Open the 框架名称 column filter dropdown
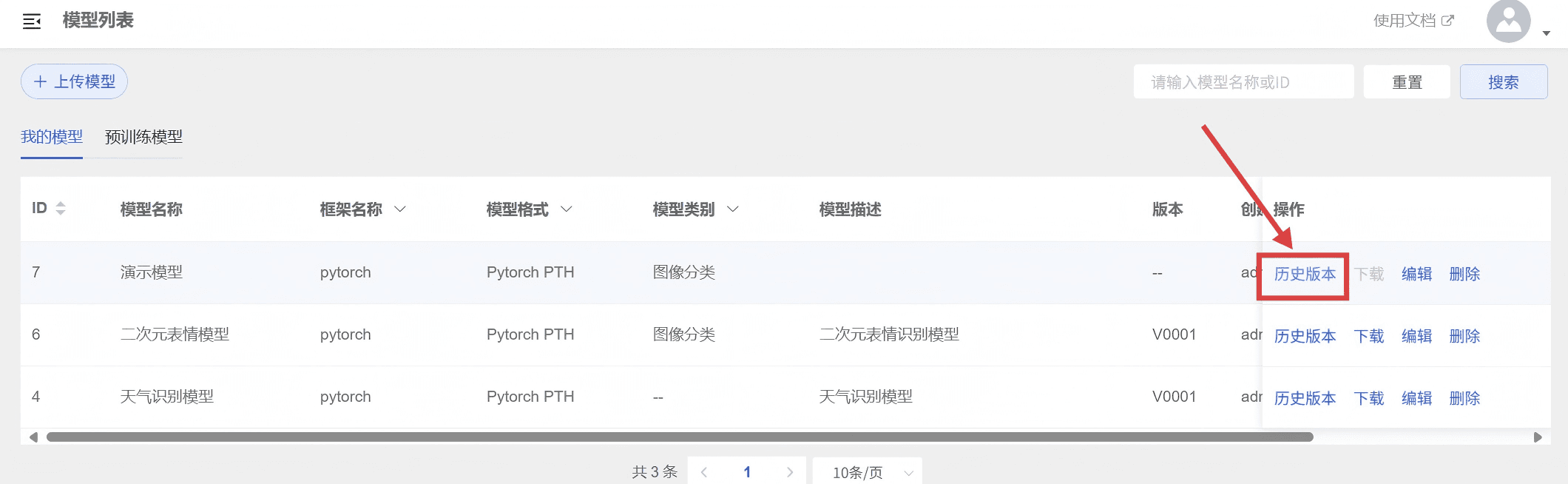Screen dimensions: 1568x484 [x=400, y=209]
